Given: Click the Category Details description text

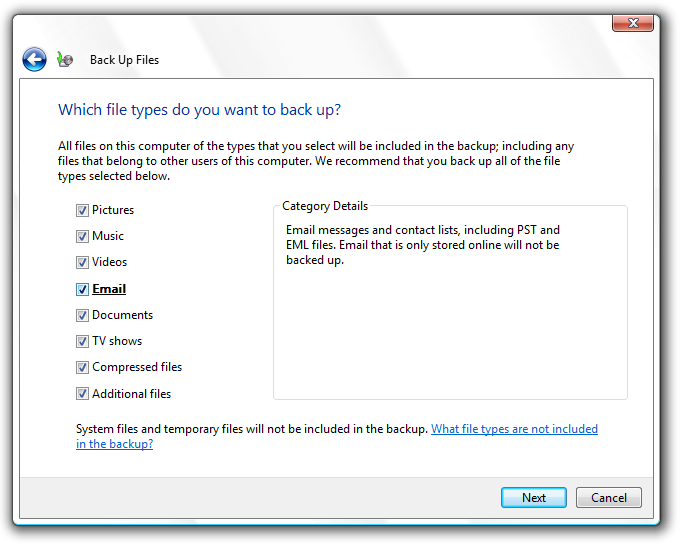Looking at the screenshot, I should tap(423, 245).
